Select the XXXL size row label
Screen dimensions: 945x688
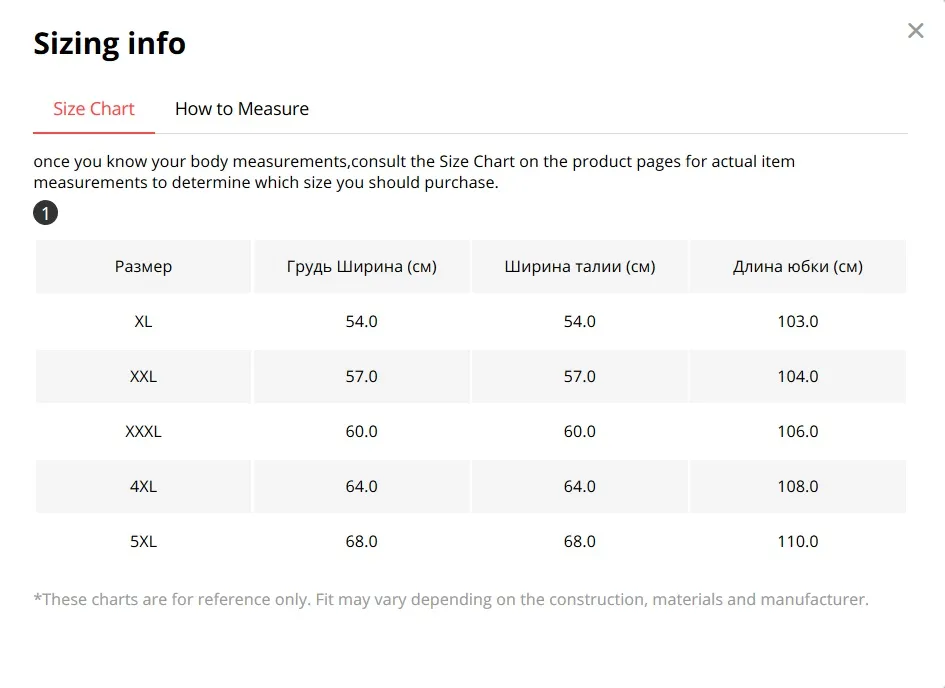point(143,431)
